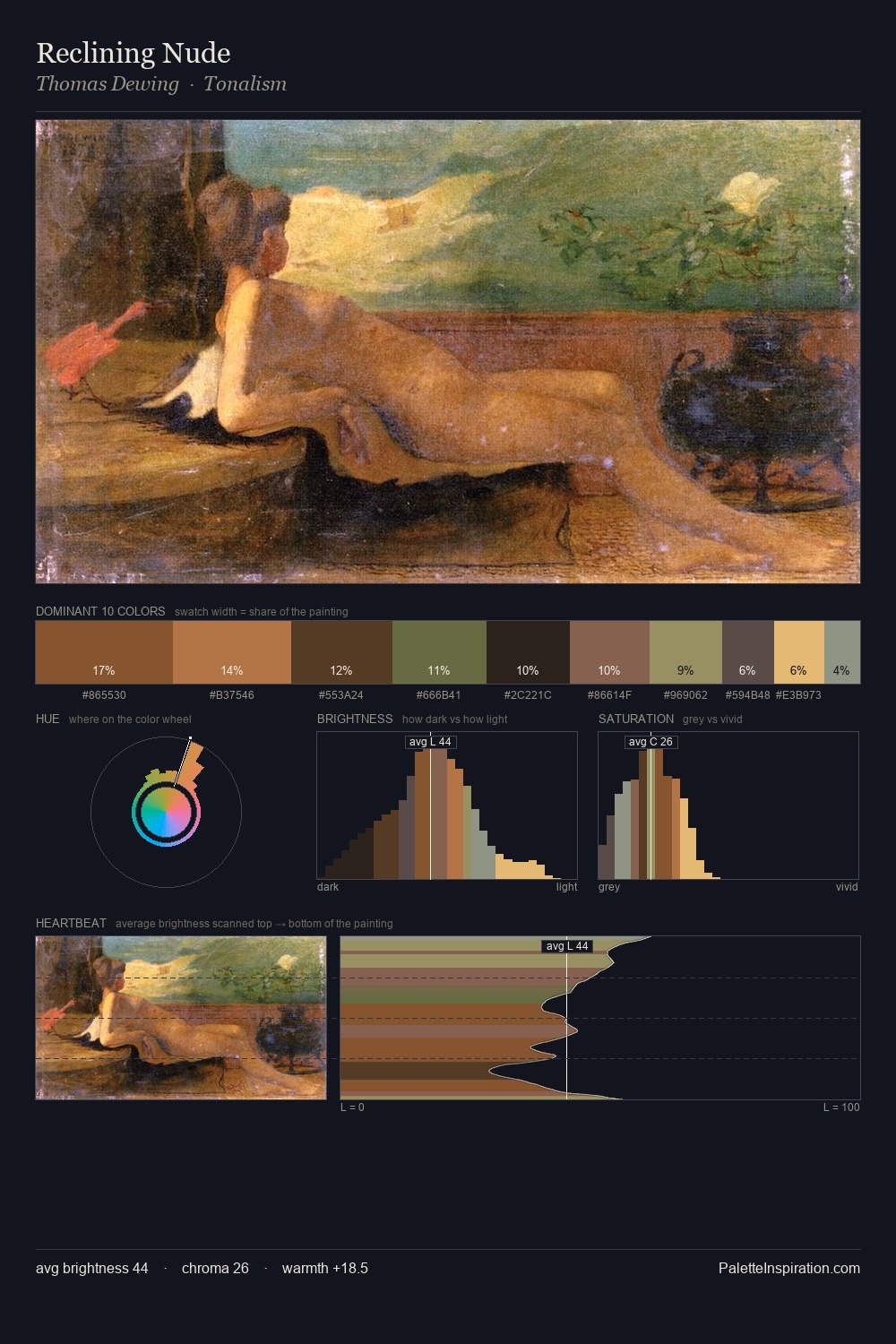Select the 4% grey-green swatch
Screen dimensions: 896x1344
pos(842,652)
